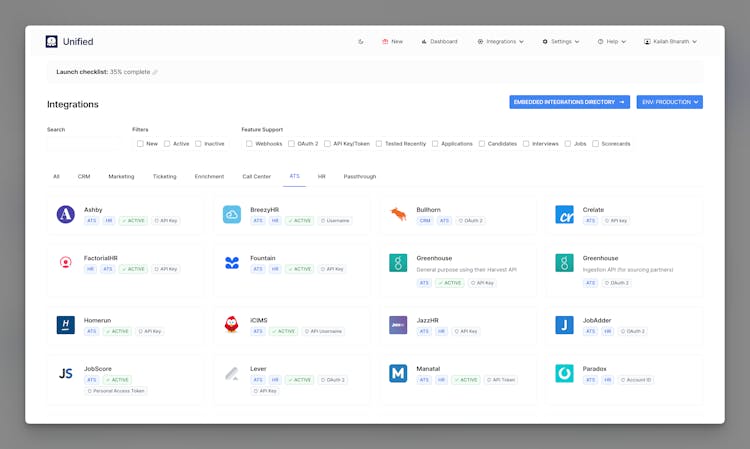Open the Manatal integration icon
750x449 pixels.
398,373
